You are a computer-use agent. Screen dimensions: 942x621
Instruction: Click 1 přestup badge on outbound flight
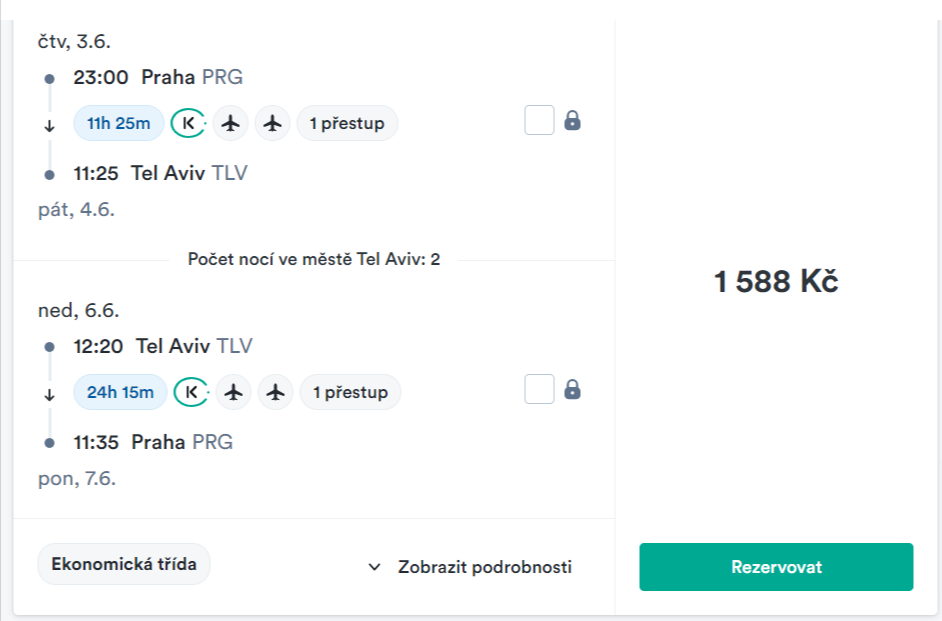pyautogui.click(x=347, y=123)
